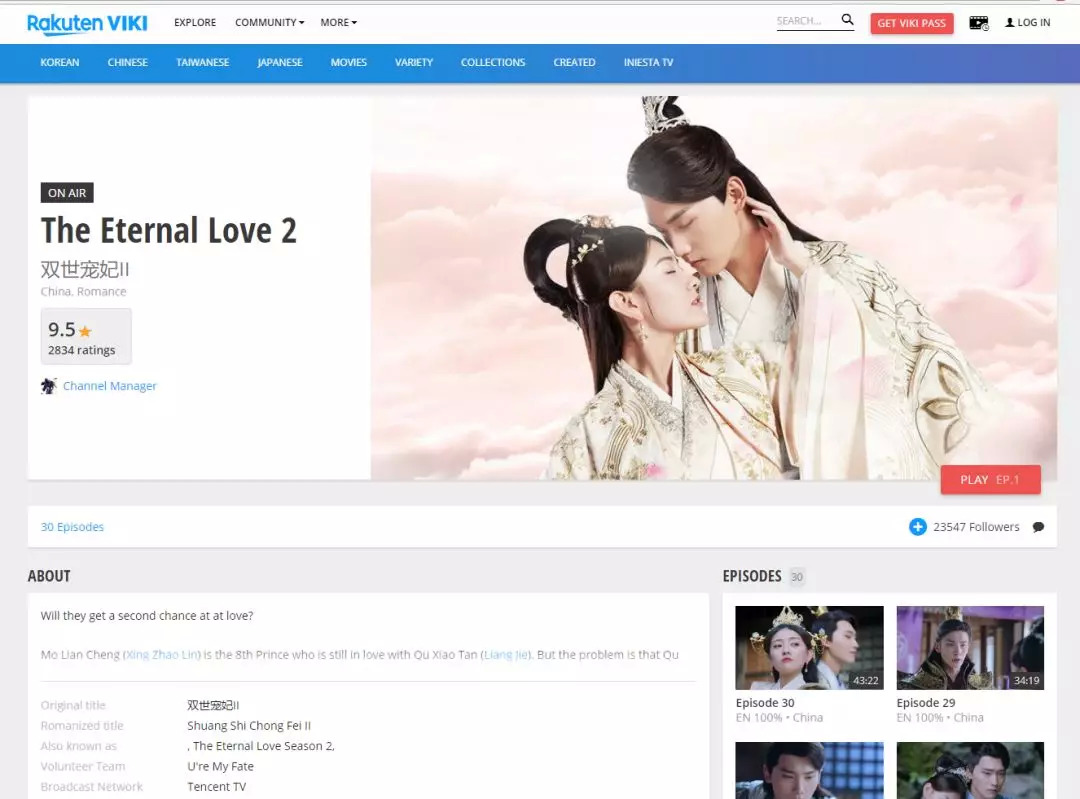Select the KOREAN category tab

[x=60, y=63]
